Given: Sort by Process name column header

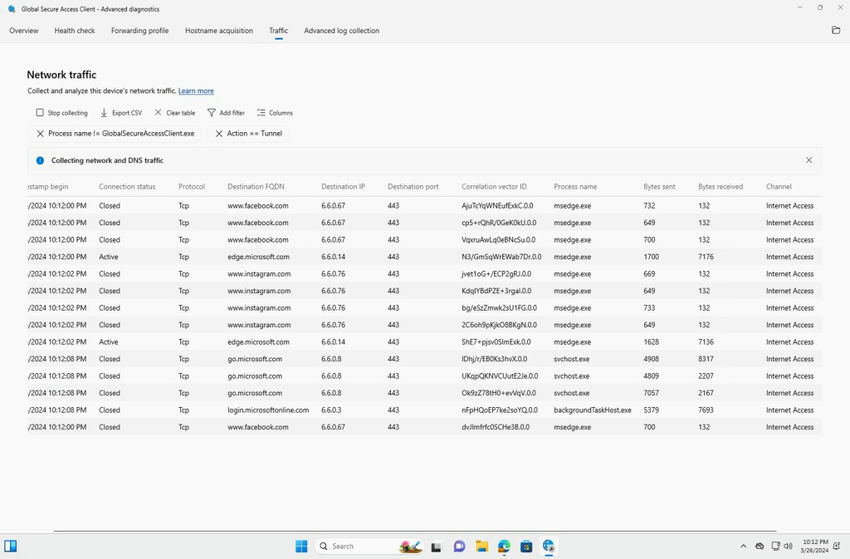Looking at the screenshot, I should coord(575,187).
